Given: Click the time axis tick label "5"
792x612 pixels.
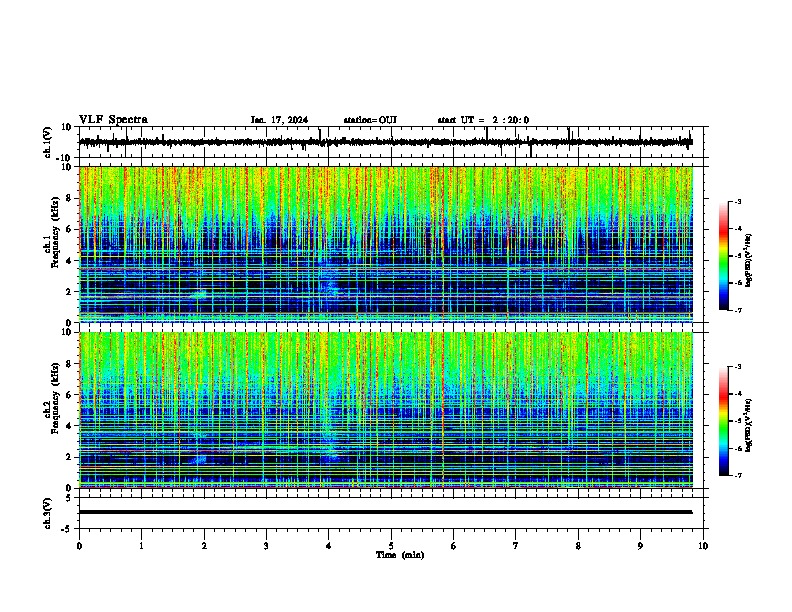Looking at the screenshot, I should tap(391, 546).
